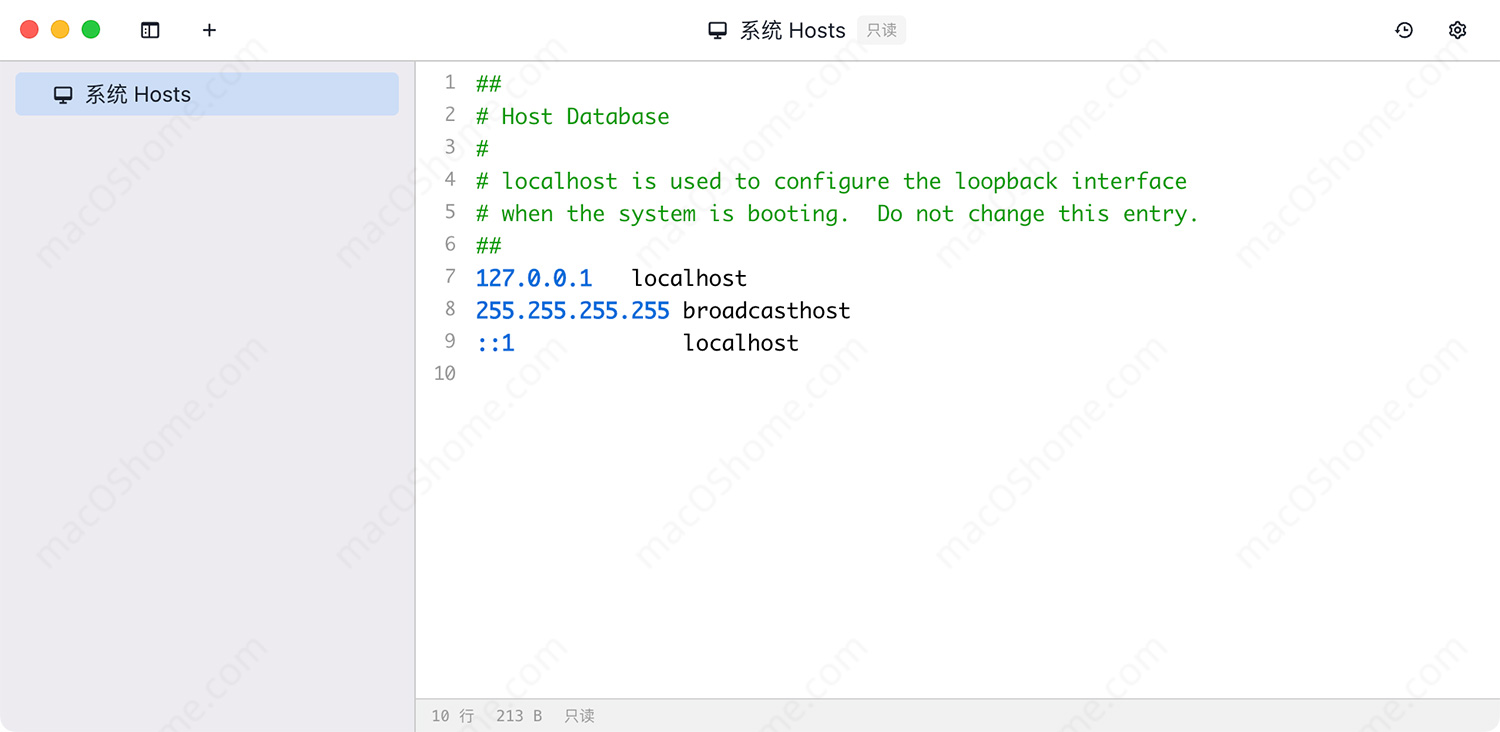Image resolution: width=1500 pixels, height=732 pixels.
Task: Click the plus icon to add hosts
Action: point(209,30)
